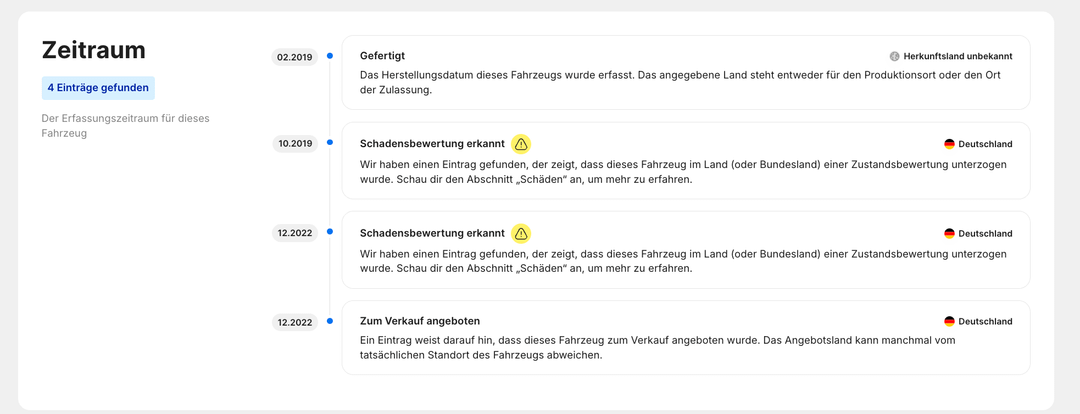Click the 02.2019 date badge
The height and width of the screenshot is (414, 1080).
(x=295, y=57)
